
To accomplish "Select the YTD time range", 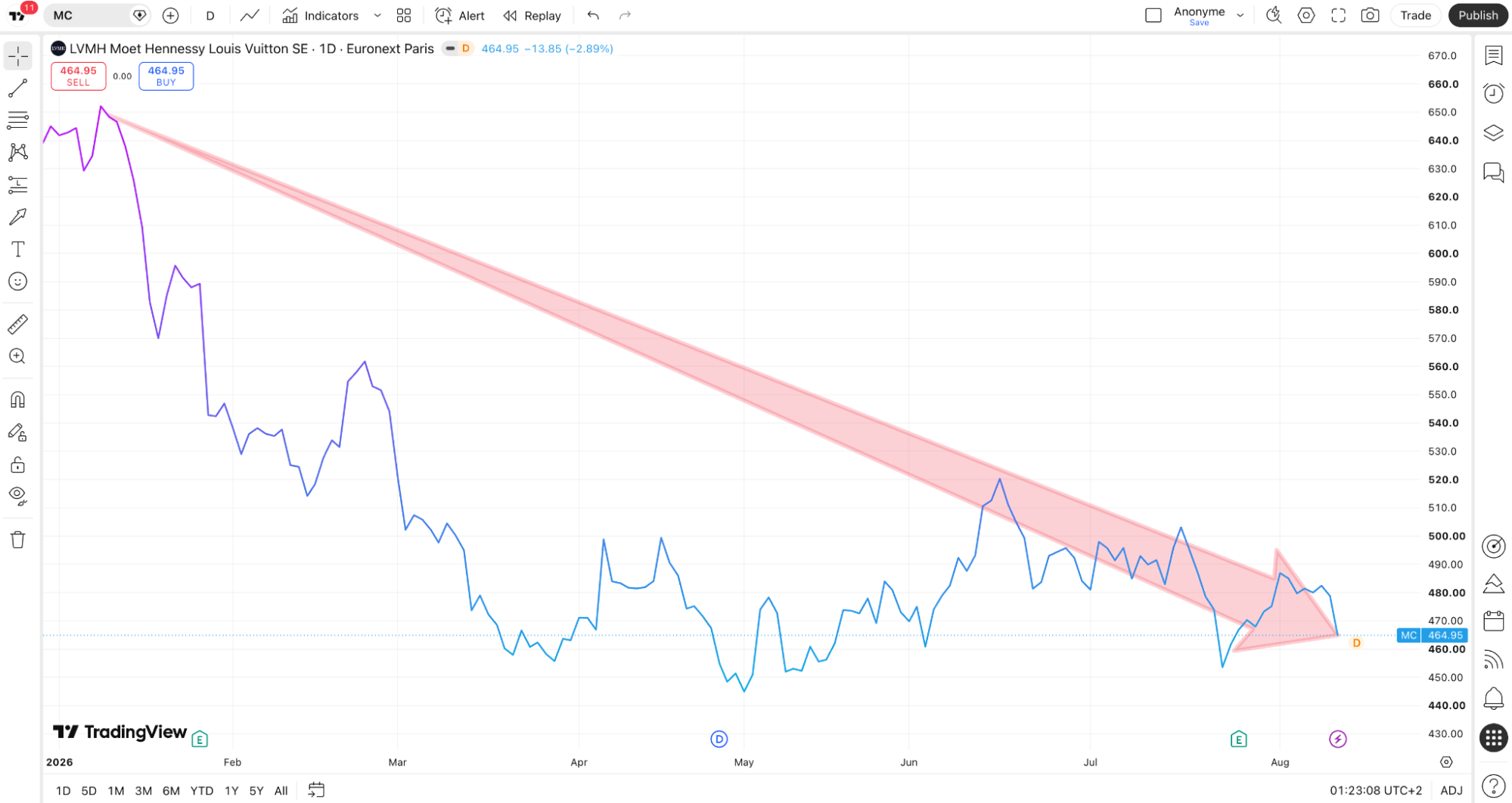I will point(202,791).
